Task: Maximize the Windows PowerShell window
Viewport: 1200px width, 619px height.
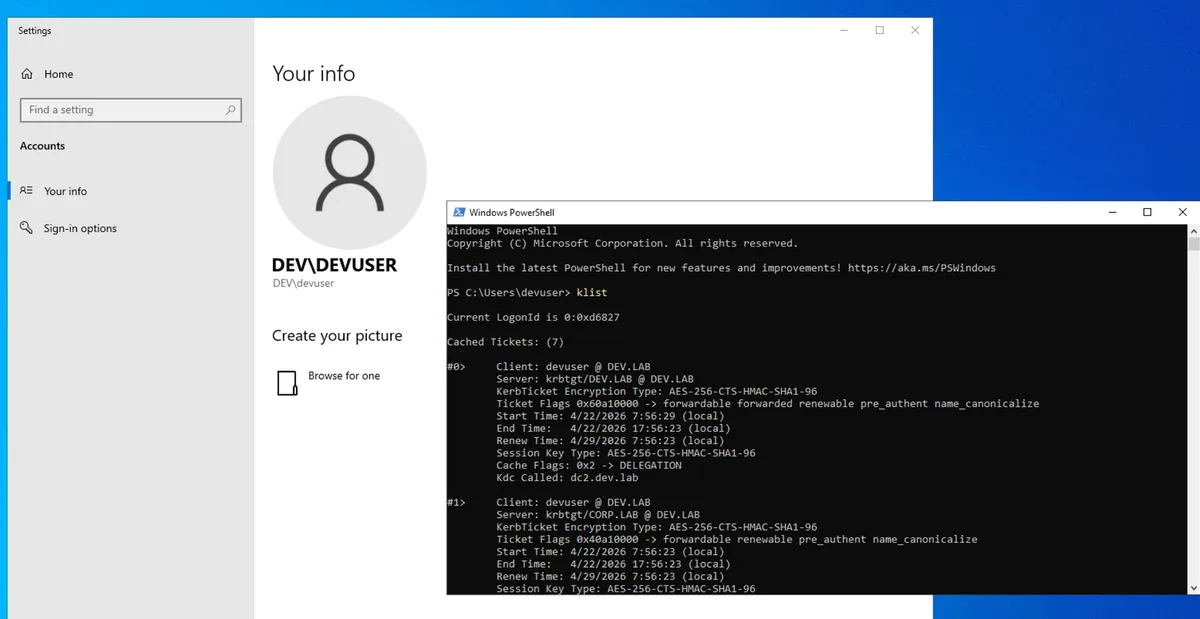Action: pyautogui.click(x=1147, y=212)
